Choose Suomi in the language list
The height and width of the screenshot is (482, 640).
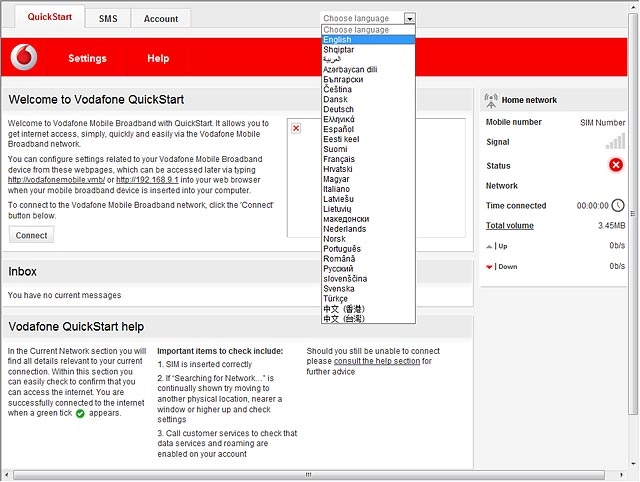pyautogui.click(x=368, y=149)
